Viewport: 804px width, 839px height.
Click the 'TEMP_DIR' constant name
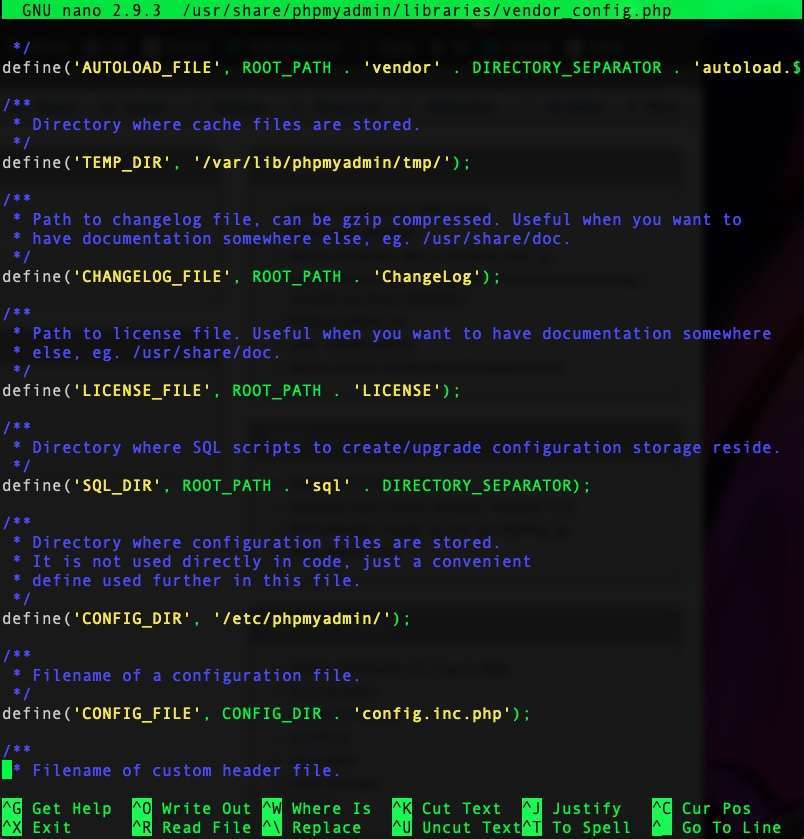[121, 162]
